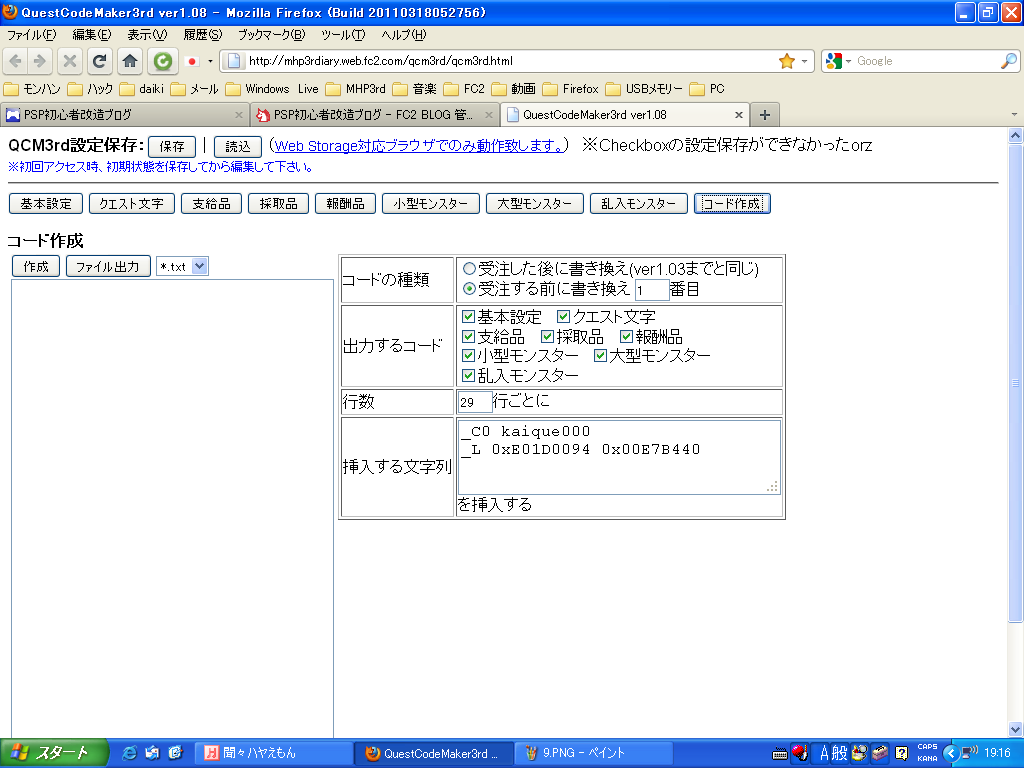Open the ツール menu
The image size is (1024, 768).
(x=344, y=35)
